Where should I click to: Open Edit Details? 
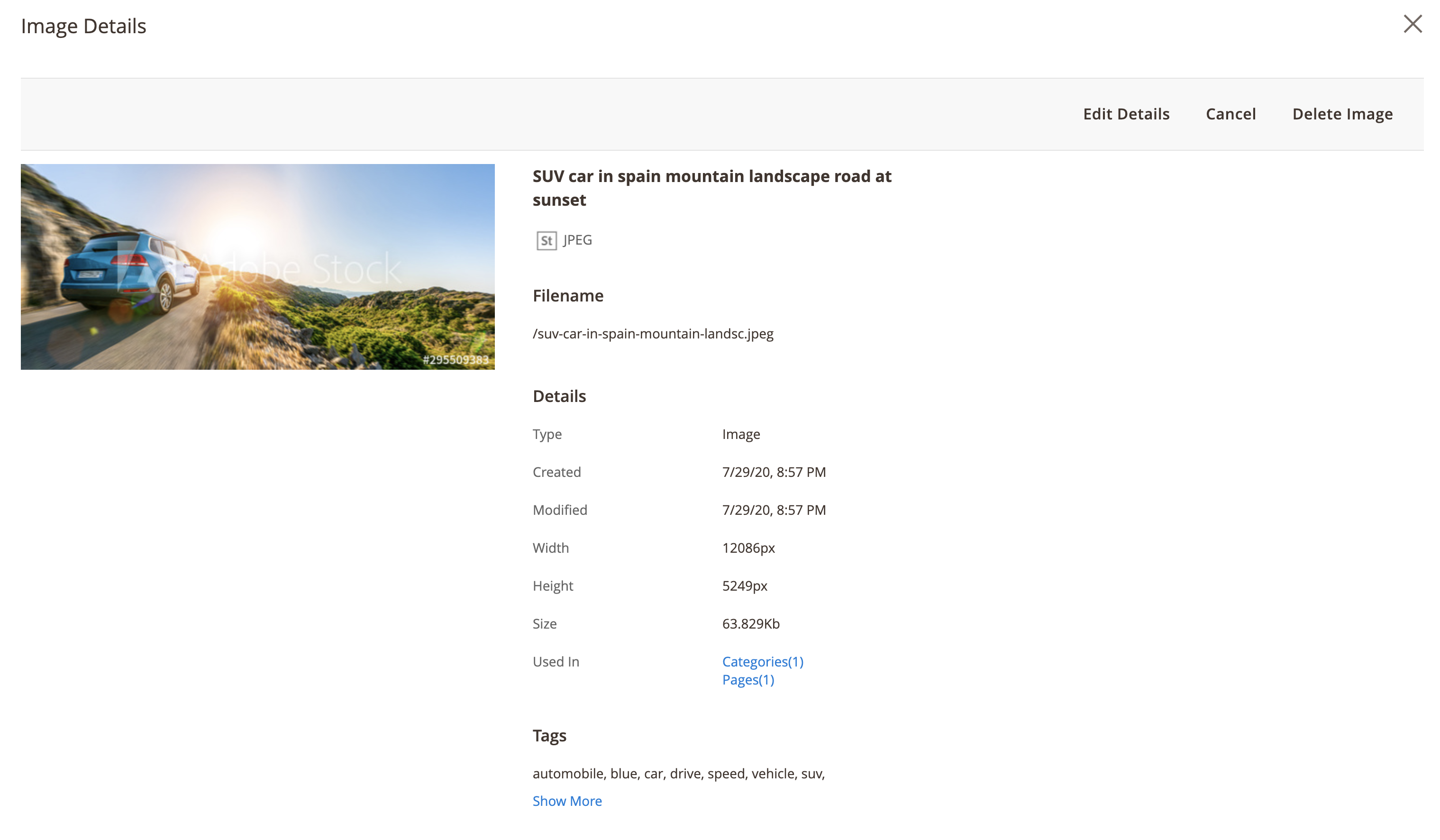[x=1126, y=114]
